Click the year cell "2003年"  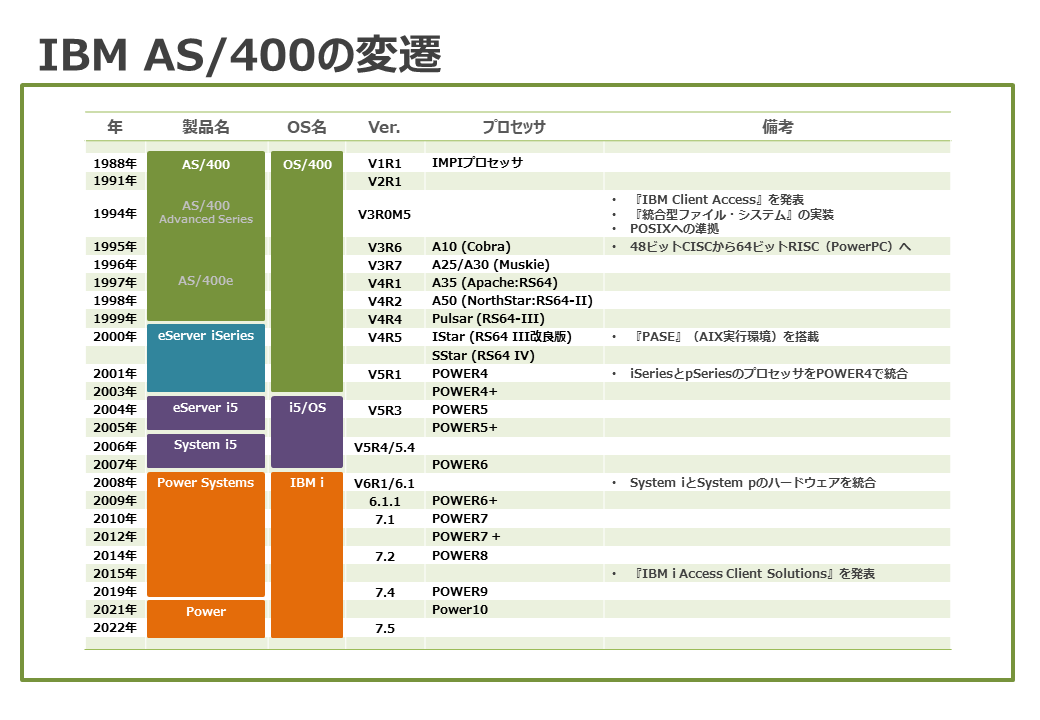(115, 392)
